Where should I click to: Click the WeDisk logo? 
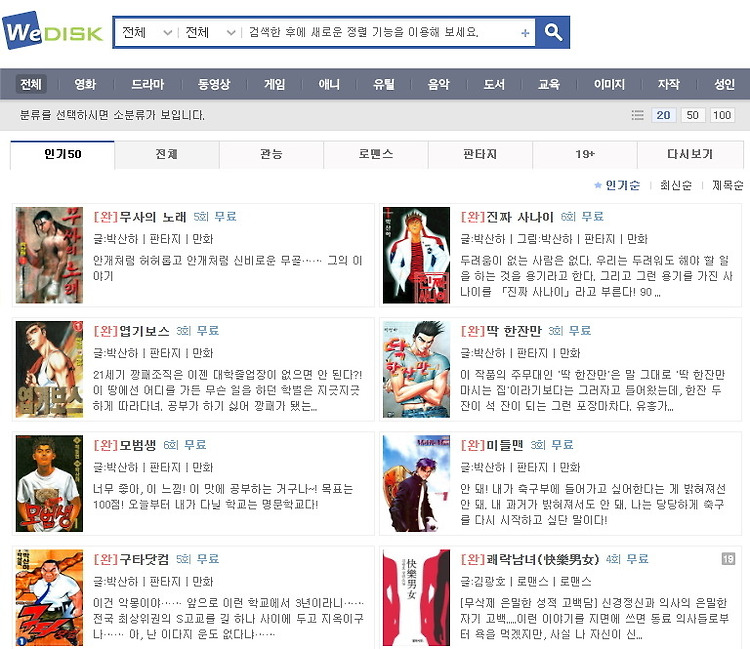(x=53, y=31)
